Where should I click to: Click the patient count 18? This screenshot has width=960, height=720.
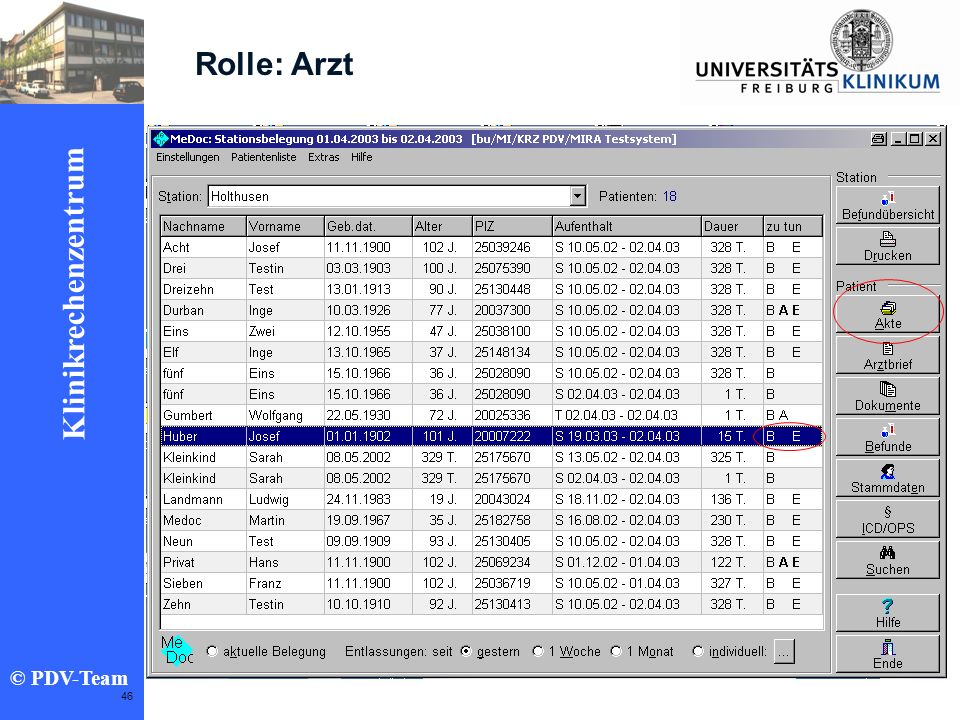click(670, 197)
